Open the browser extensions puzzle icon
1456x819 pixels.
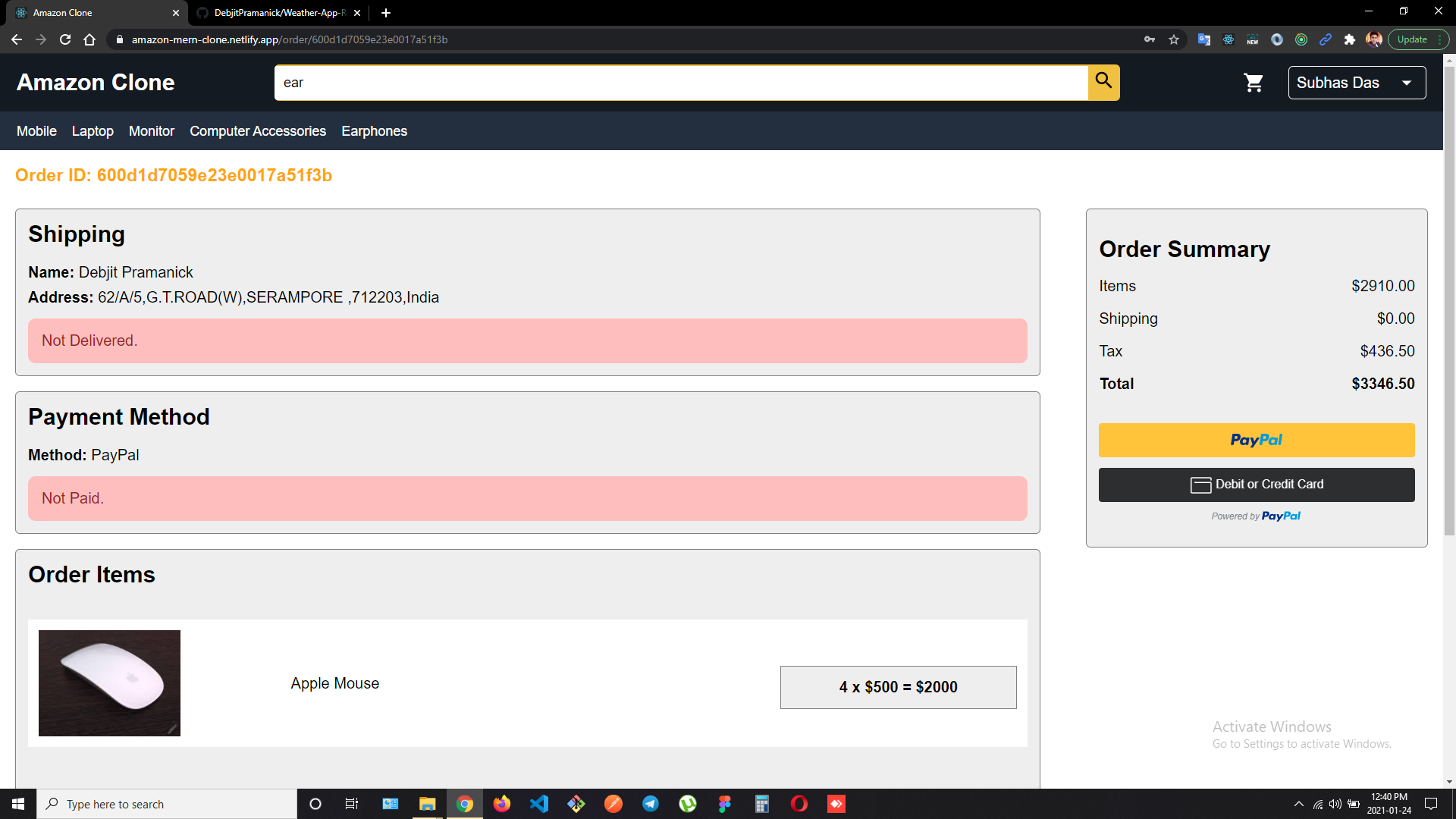pyautogui.click(x=1349, y=39)
